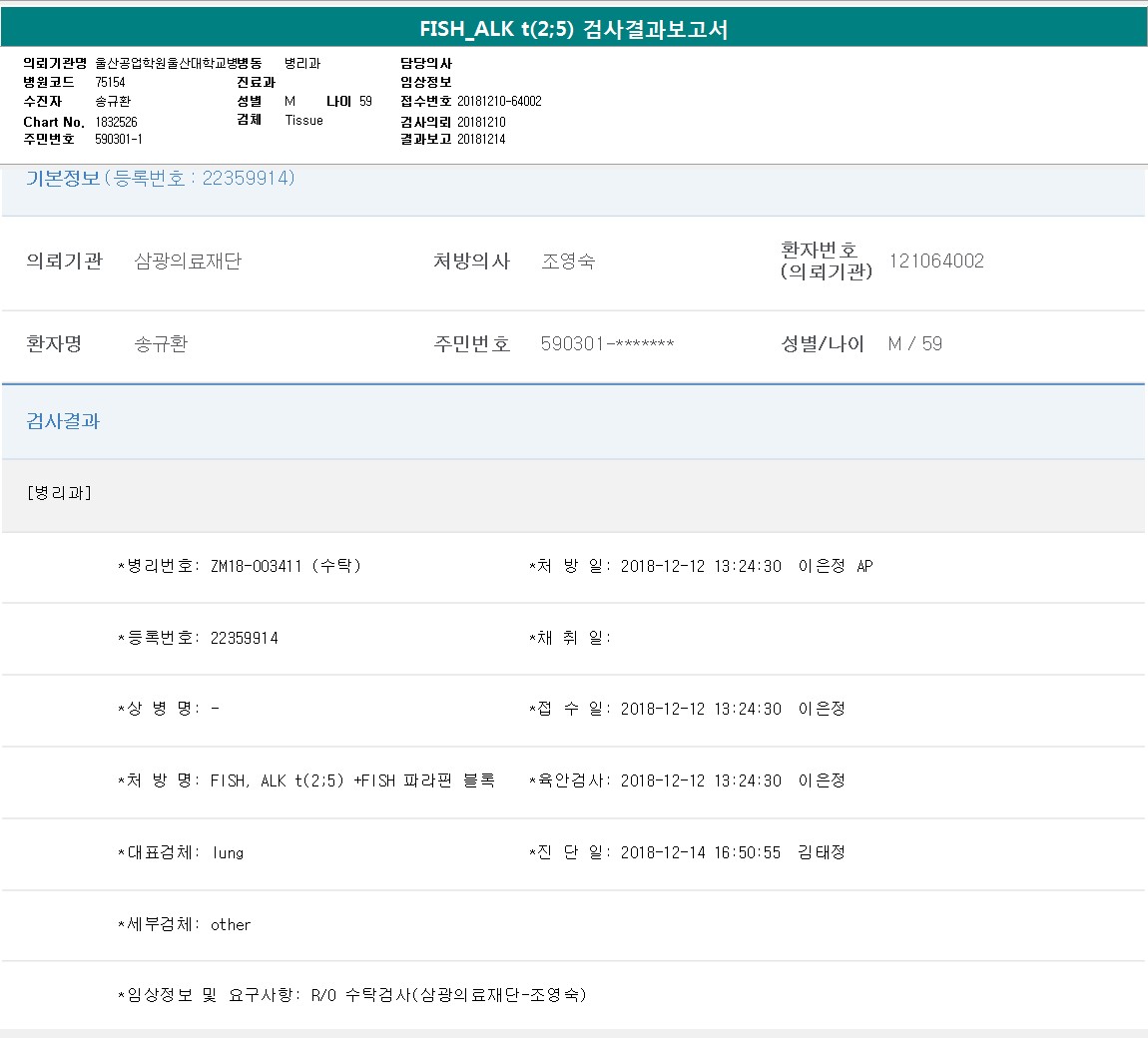This screenshot has height=1038, width=1148.
Task: Select patient number 121064002
Action: point(935,261)
